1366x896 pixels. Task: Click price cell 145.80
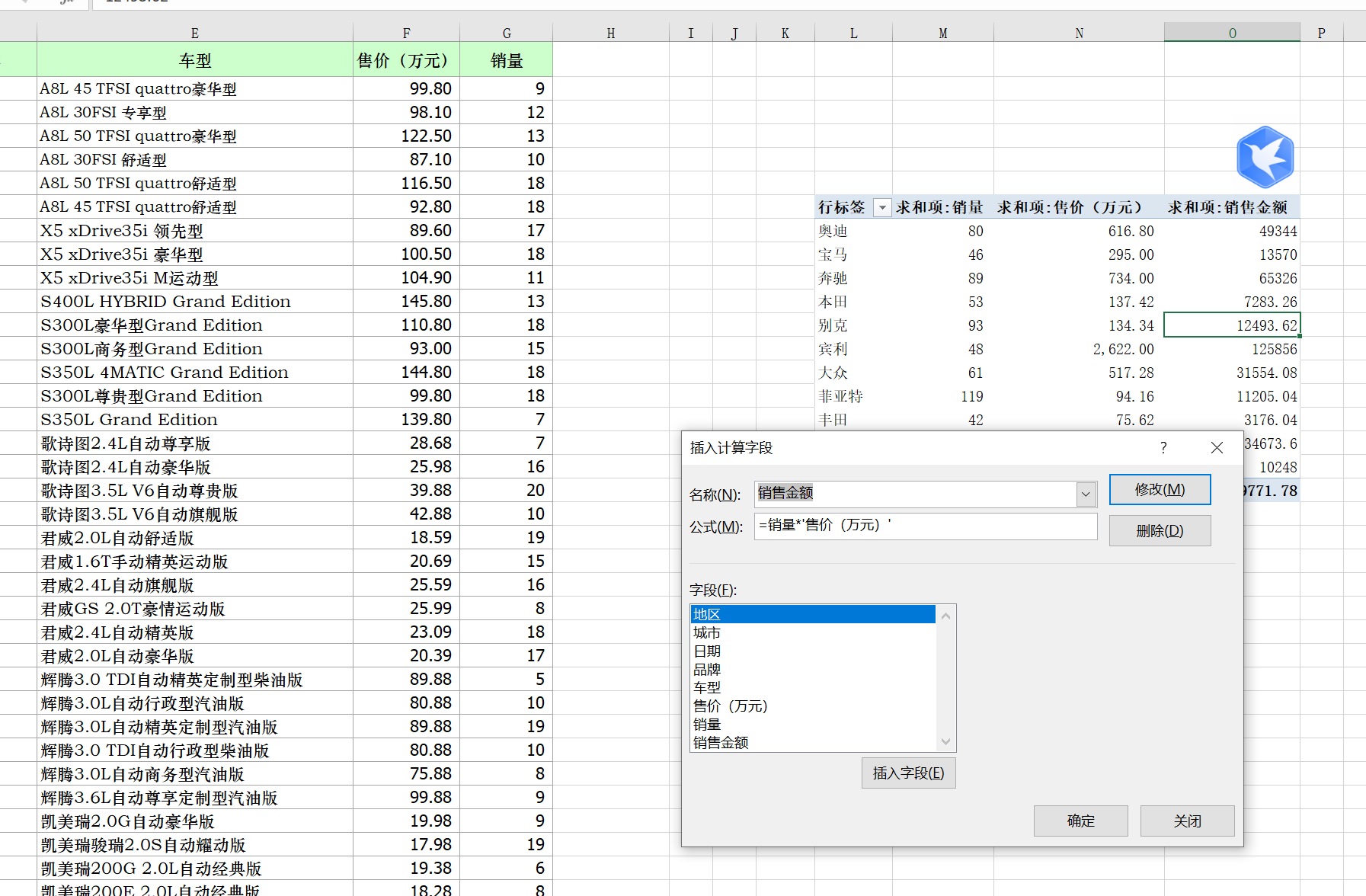[407, 301]
